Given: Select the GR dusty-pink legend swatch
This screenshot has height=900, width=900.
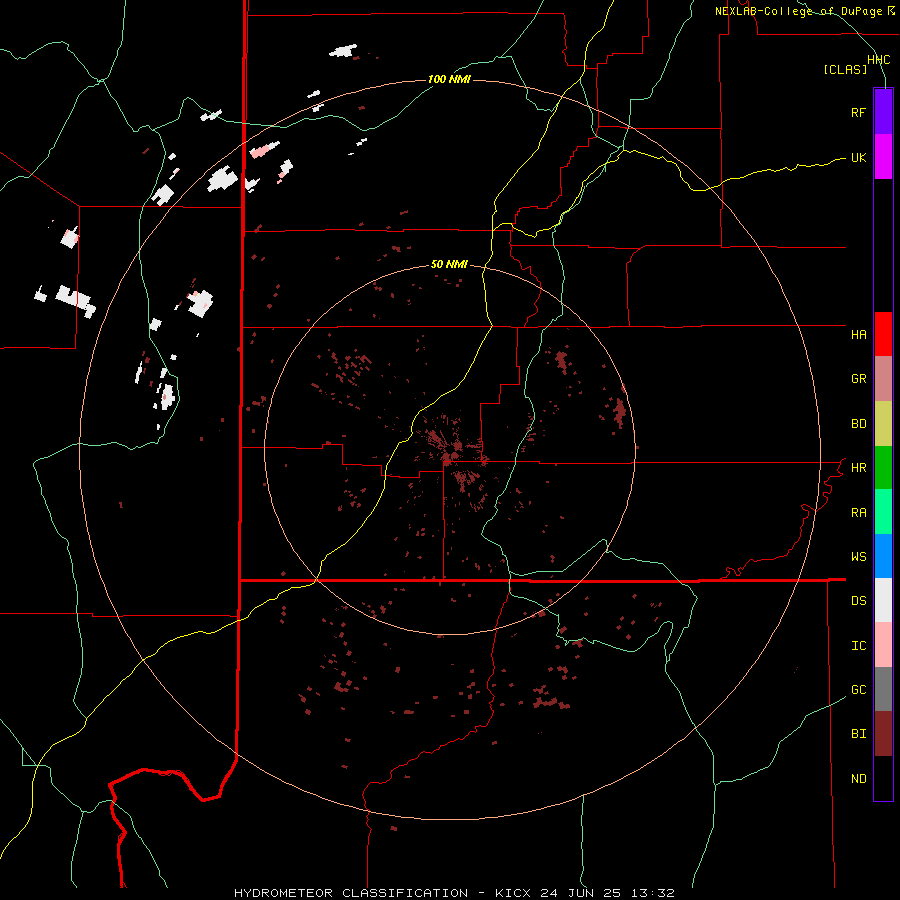Looking at the screenshot, I should [883, 379].
